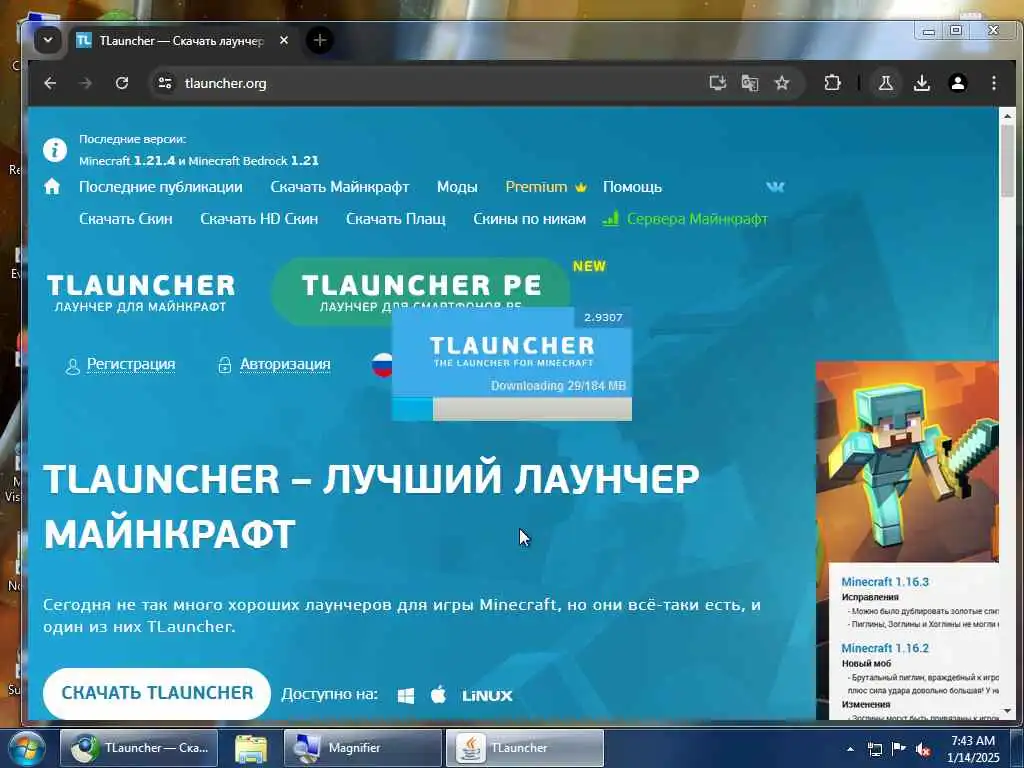
Task: Show hidden tray icons arrow
Action: click(850, 749)
